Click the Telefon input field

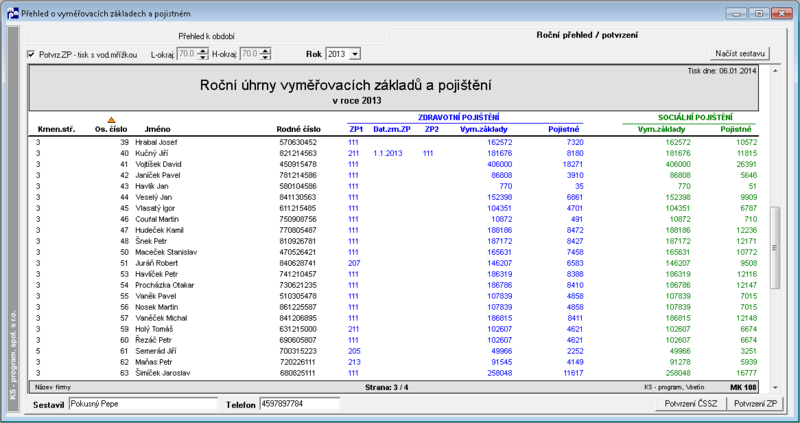299,404
